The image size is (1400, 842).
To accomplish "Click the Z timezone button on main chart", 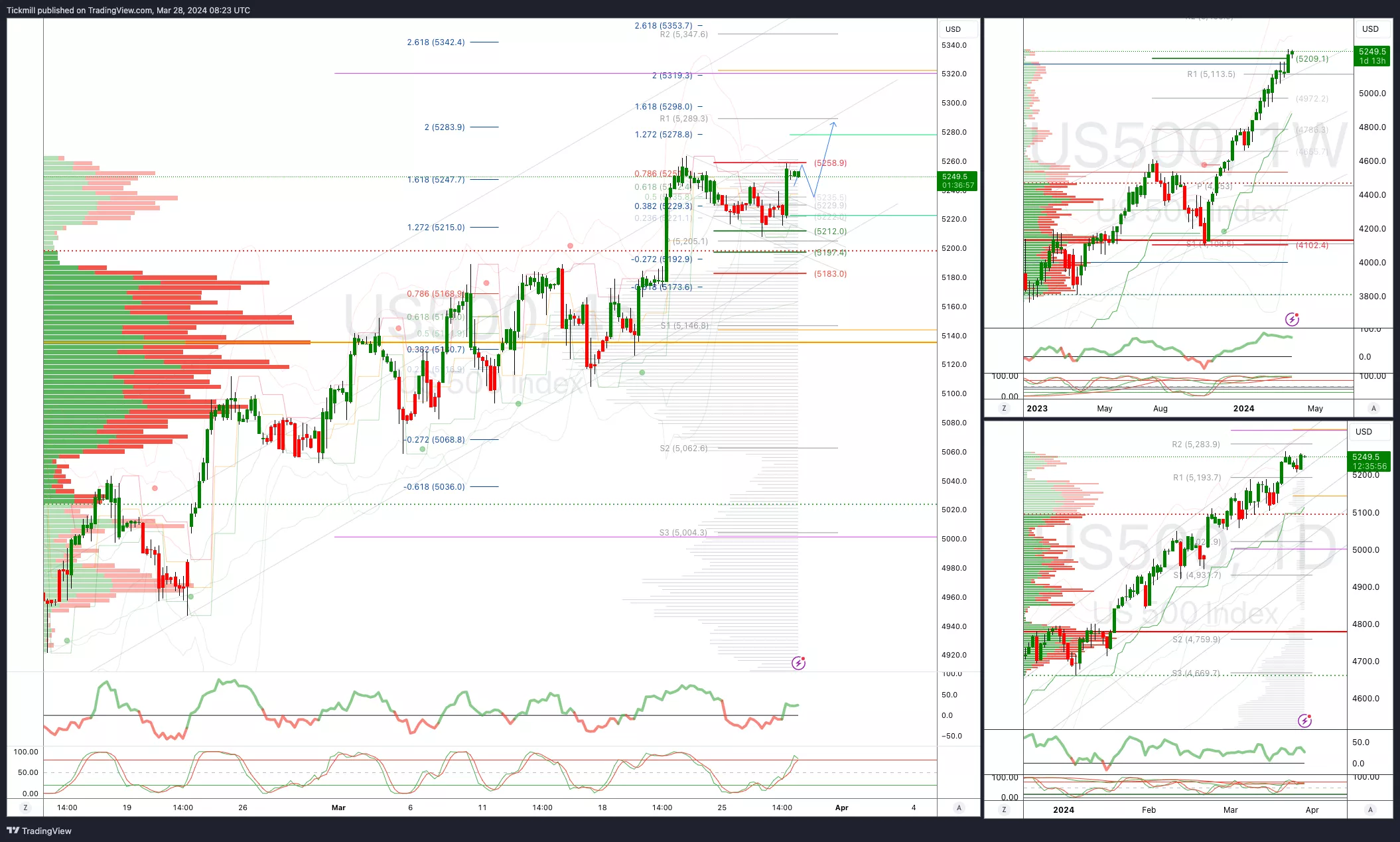I will coord(25,807).
